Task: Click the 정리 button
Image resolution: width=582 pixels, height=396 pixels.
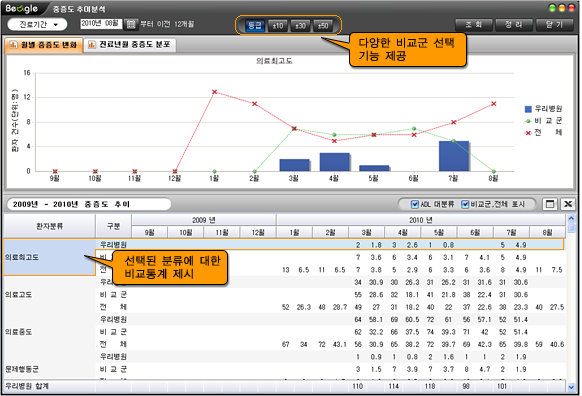Action: [x=514, y=25]
